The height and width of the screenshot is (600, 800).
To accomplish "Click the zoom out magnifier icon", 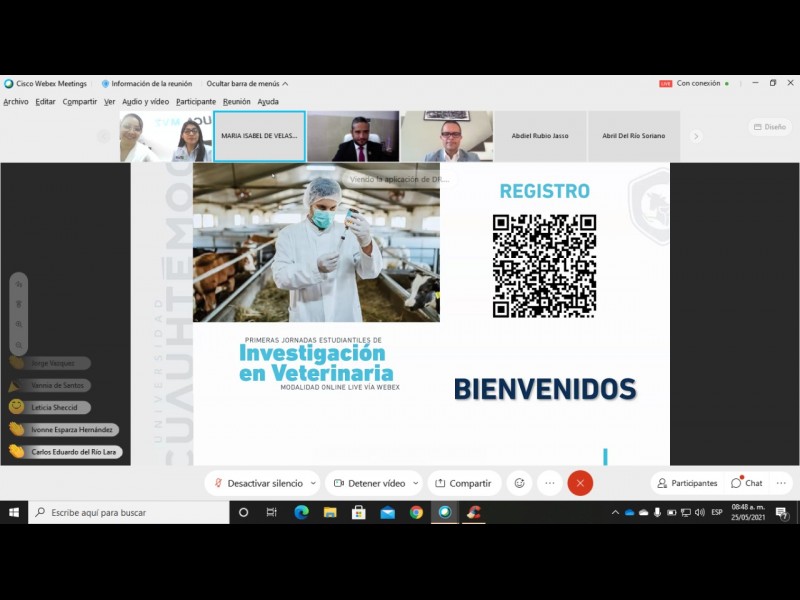I will pyautogui.click(x=18, y=345).
